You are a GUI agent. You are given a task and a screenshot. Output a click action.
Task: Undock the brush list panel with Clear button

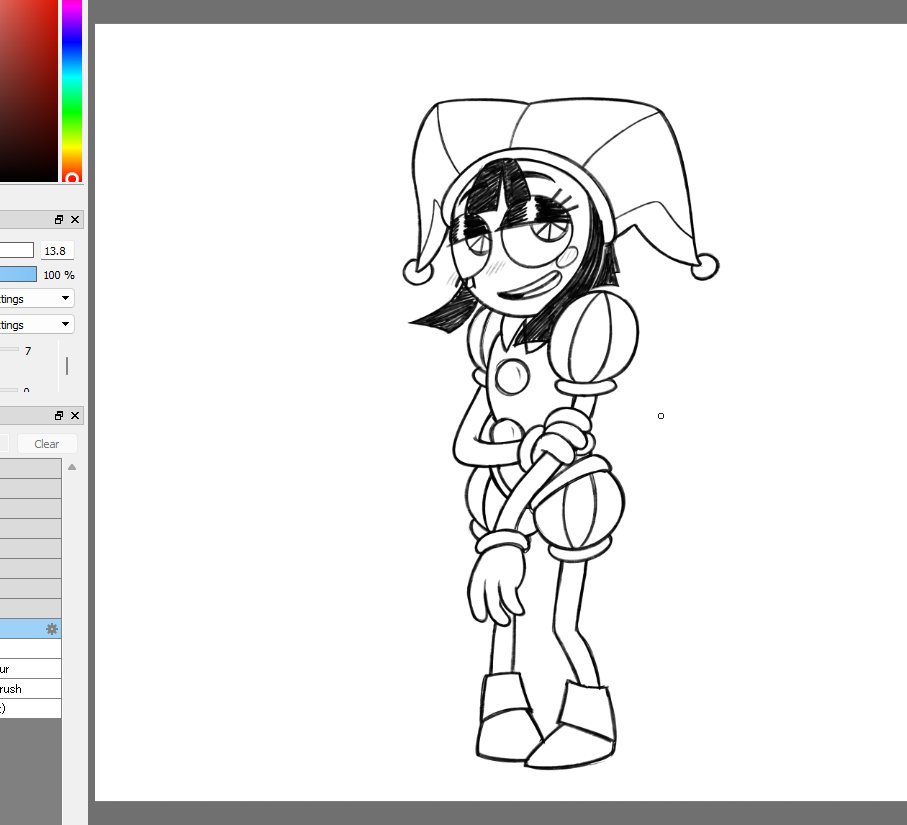58,415
